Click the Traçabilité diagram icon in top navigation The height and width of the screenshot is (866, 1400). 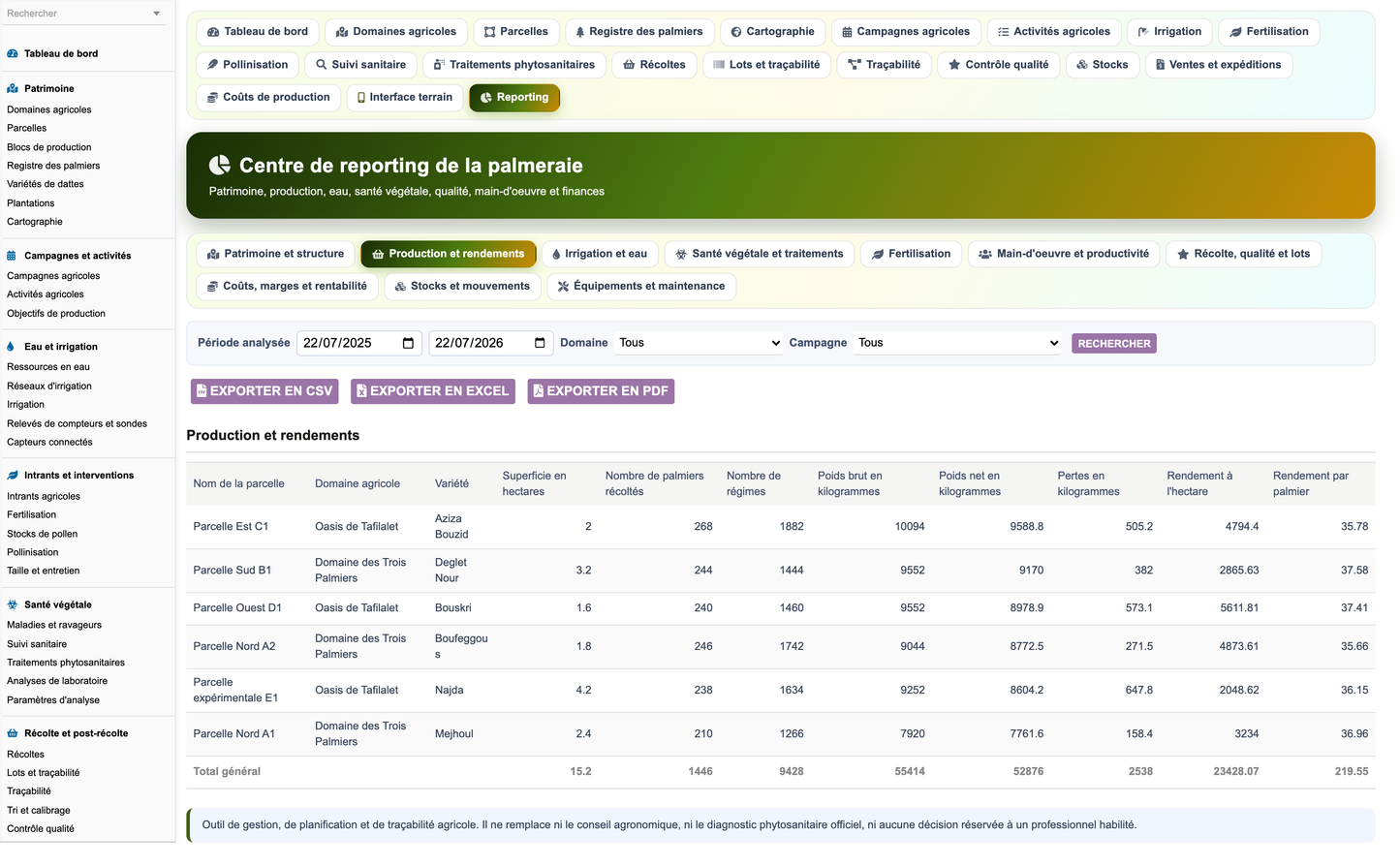[x=855, y=65]
